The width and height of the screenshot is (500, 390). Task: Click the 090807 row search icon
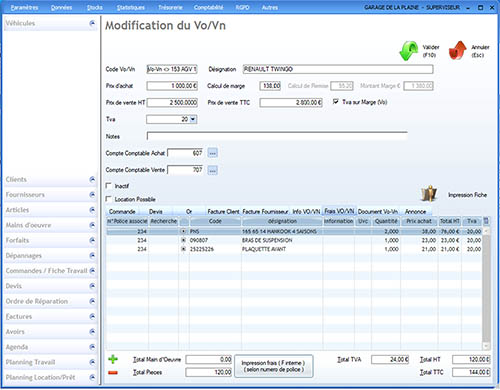(183, 240)
